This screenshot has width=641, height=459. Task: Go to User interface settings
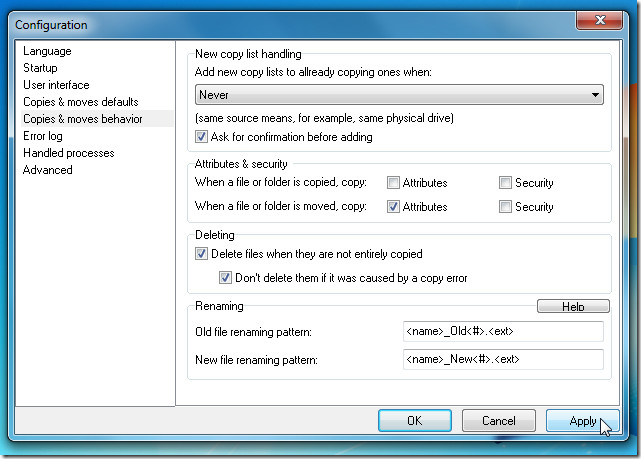(x=56, y=85)
